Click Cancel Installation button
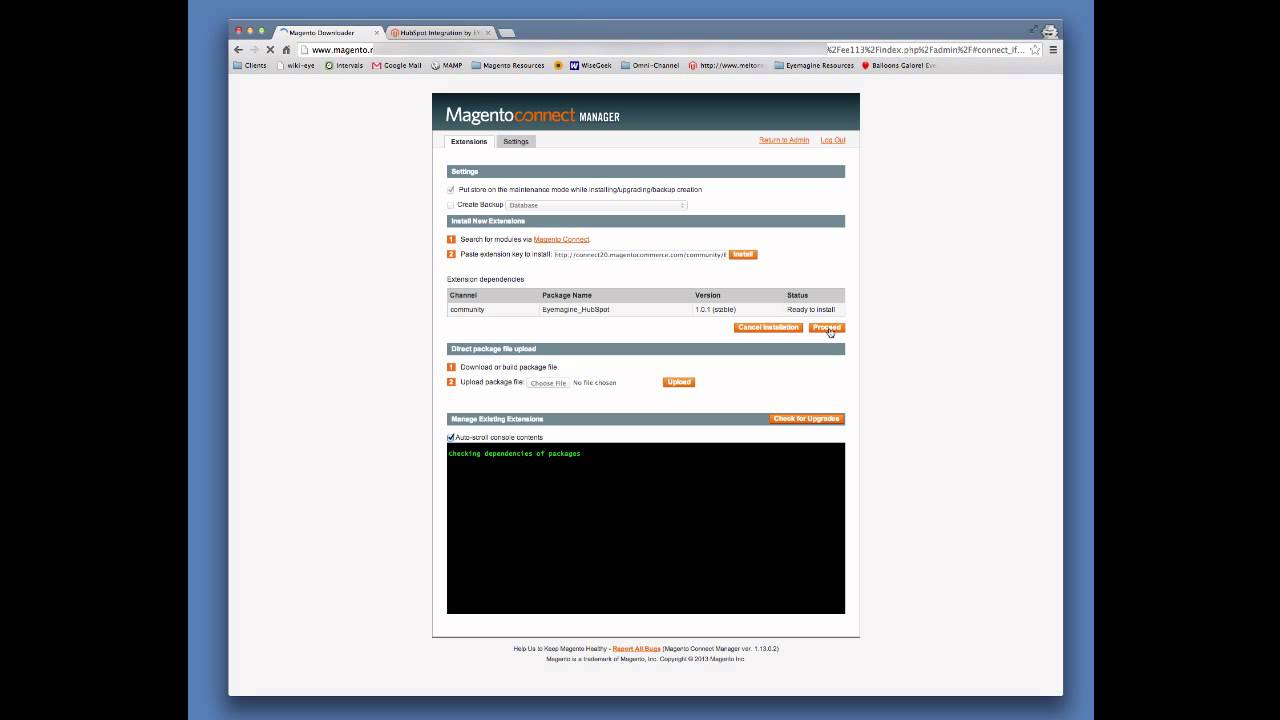1280x720 pixels. pos(768,327)
